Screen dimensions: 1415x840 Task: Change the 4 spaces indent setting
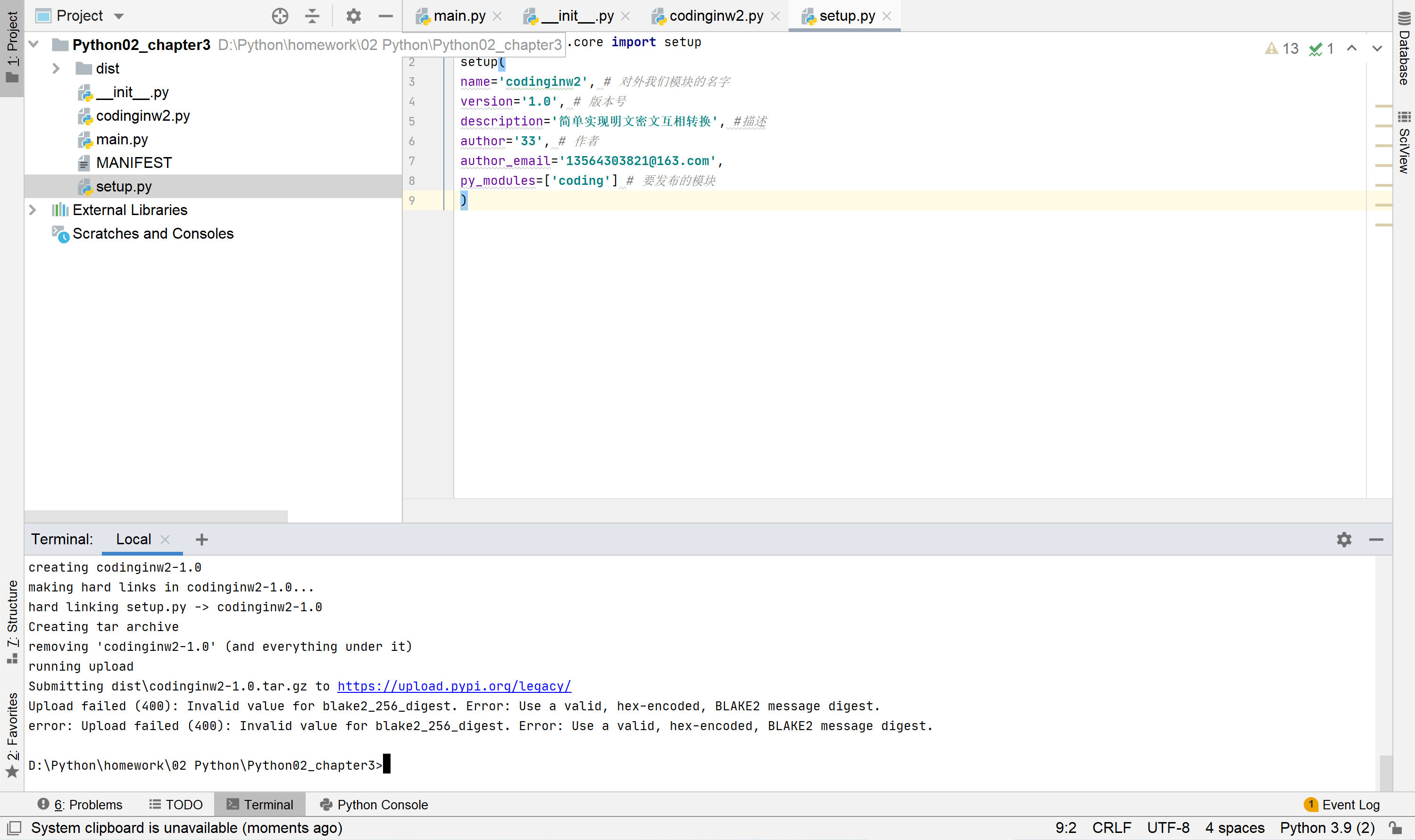pyautogui.click(x=1234, y=828)
